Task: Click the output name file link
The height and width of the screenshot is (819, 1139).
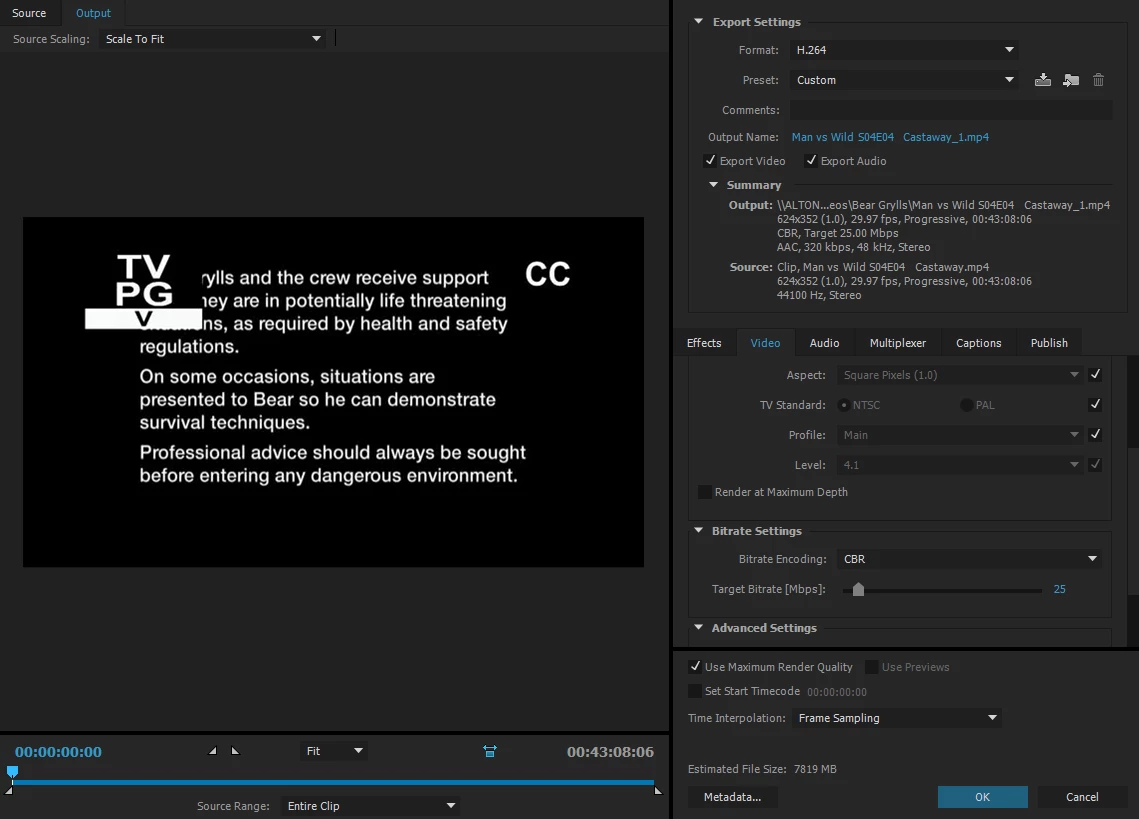Action: (x=890, y=137)
